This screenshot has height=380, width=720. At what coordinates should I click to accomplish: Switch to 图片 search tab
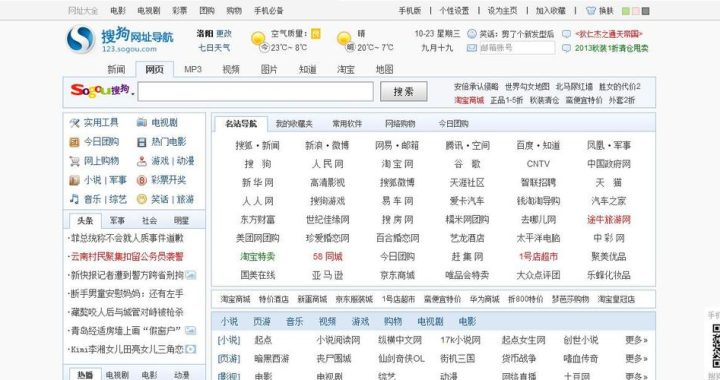(269, 69)
